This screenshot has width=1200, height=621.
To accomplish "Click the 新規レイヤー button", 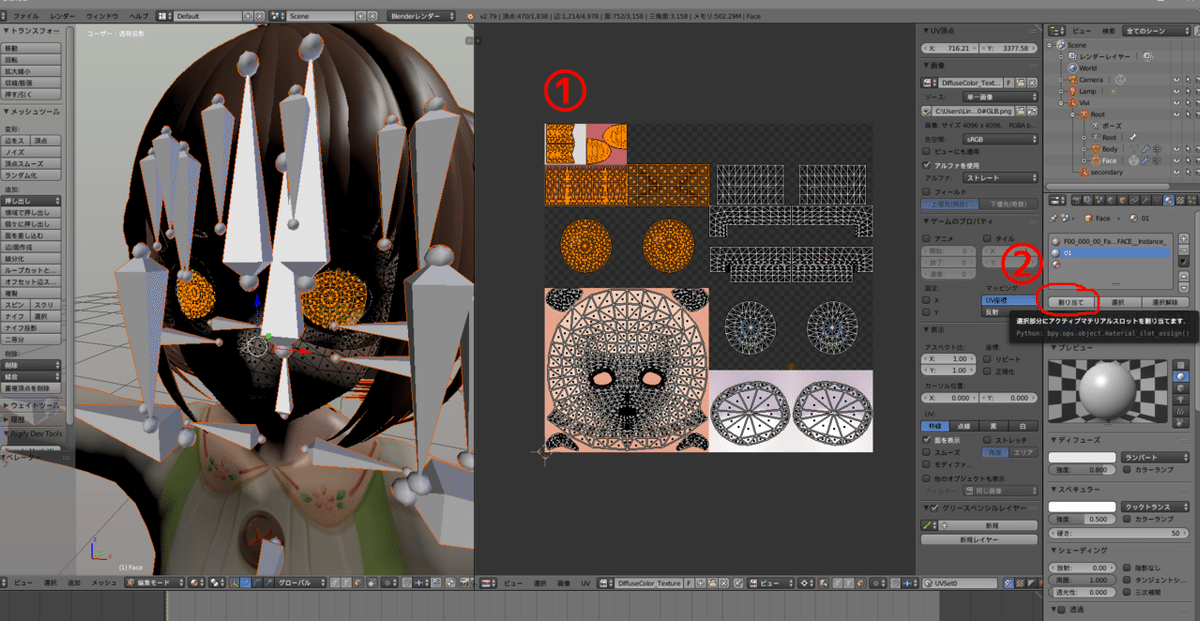I will coord(978,539).
